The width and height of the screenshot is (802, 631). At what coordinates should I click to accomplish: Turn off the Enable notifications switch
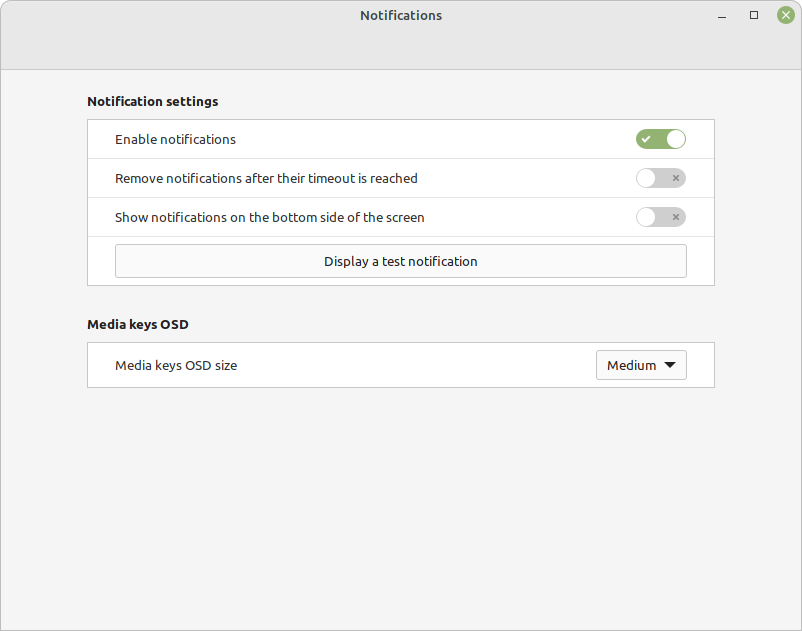[x=661, y=139]
